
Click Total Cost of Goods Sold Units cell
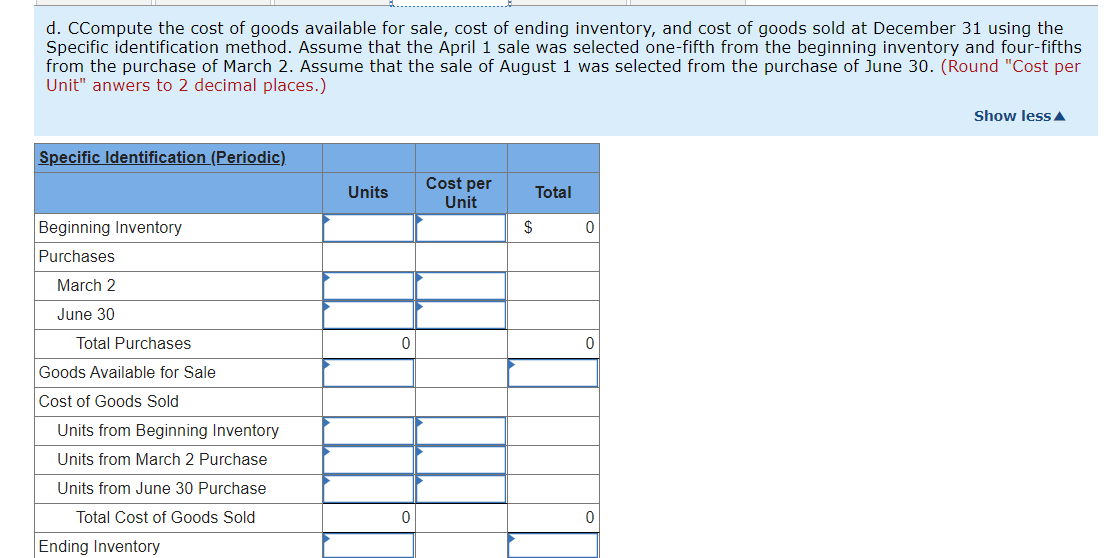tap(369, 518)
